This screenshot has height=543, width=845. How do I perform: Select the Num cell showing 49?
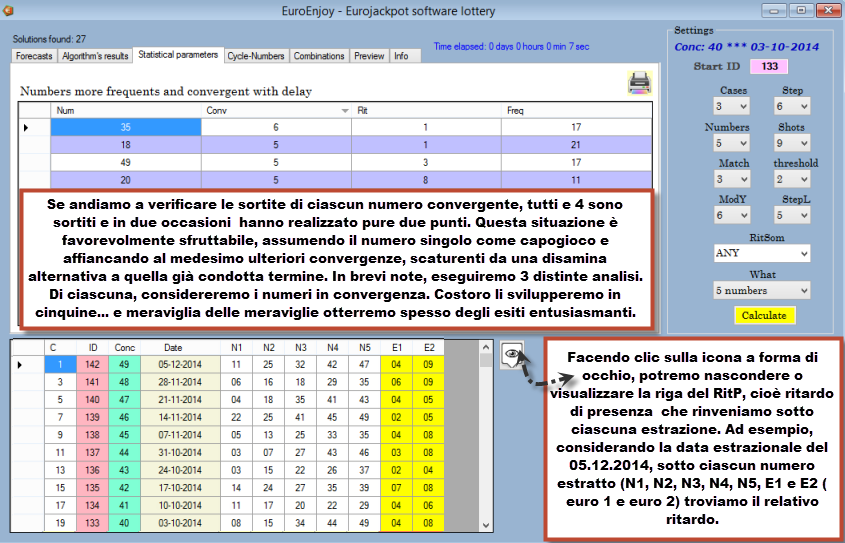[126, 162]
